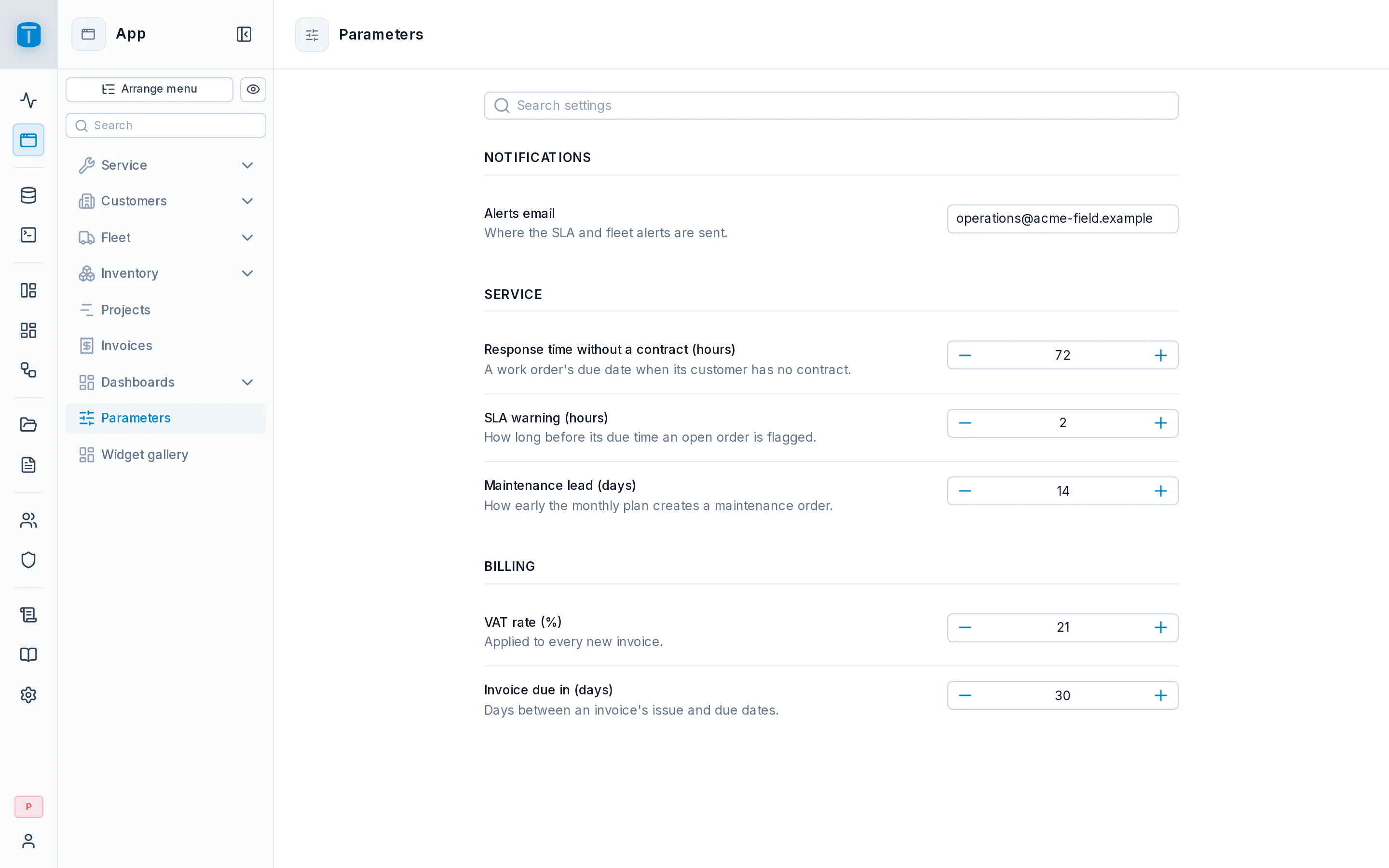Expand the Fleet menu group
This screenshot has height=868, width=1389.
click(x=166, y=238)
